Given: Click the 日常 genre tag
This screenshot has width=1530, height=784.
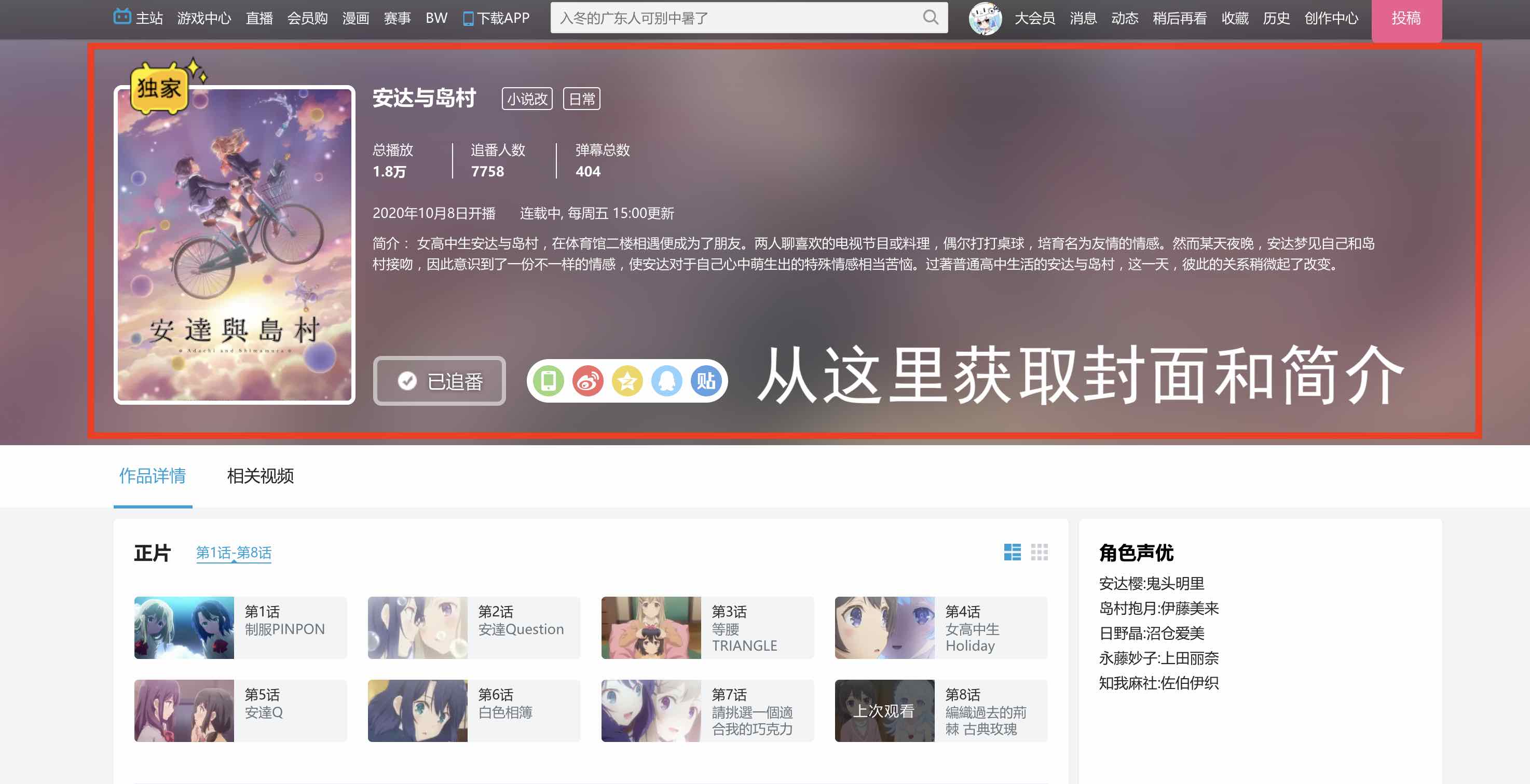Looking at the screenshot, I should click(581, 99).
